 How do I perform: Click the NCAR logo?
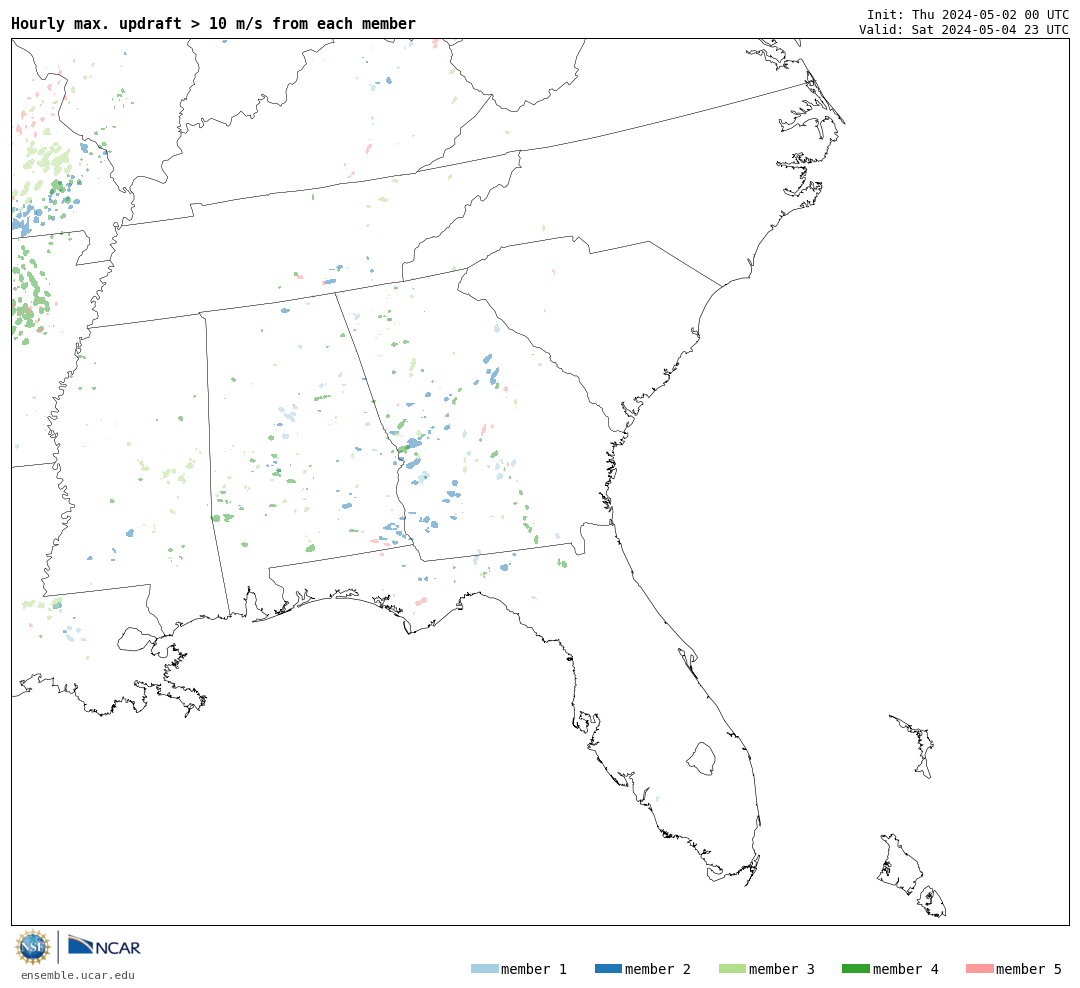point(104,946)
